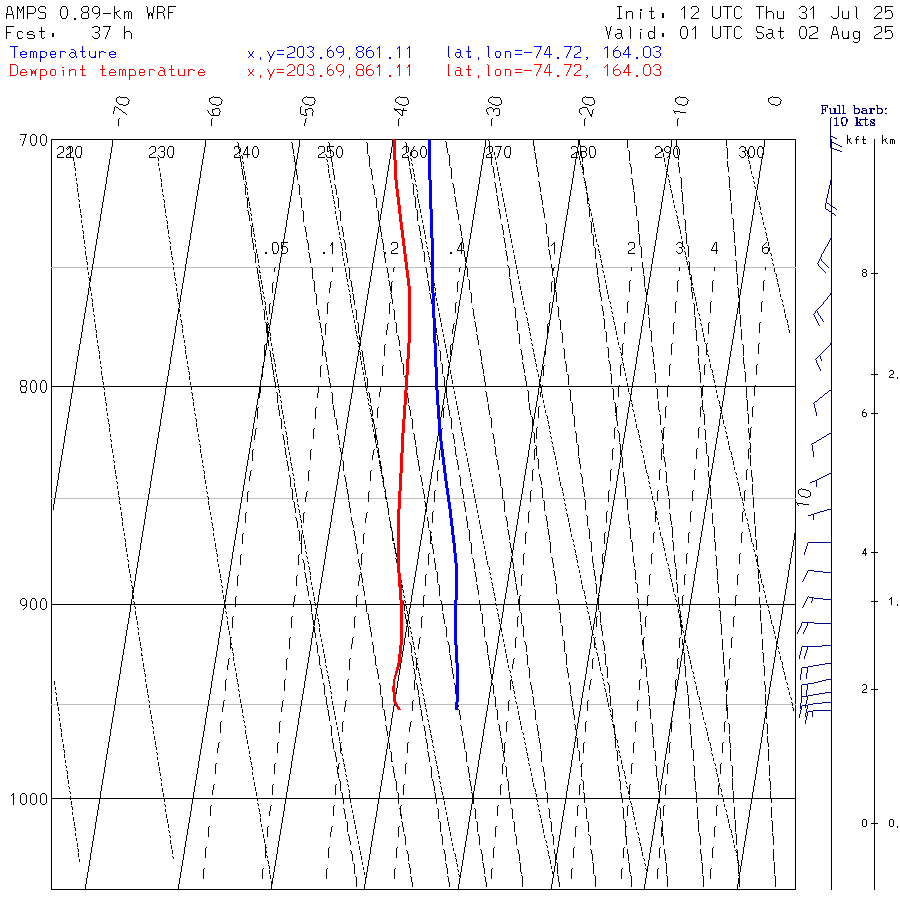Click the 700 pressure level label
Viewport: 900px width, 900px height.
click(33, 141)
